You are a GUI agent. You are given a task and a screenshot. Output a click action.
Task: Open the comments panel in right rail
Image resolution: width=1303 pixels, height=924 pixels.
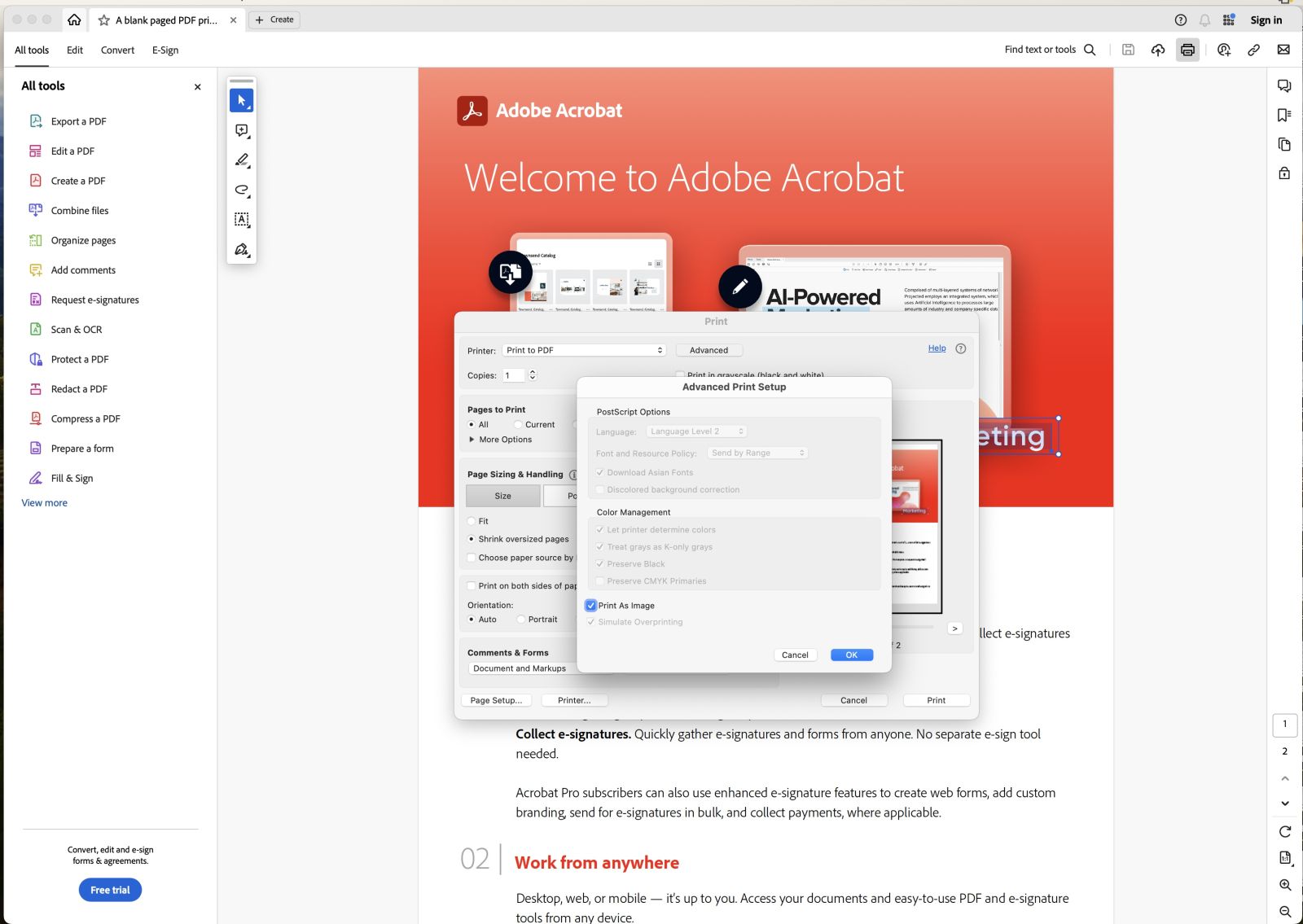click(x=1284, y=85)
